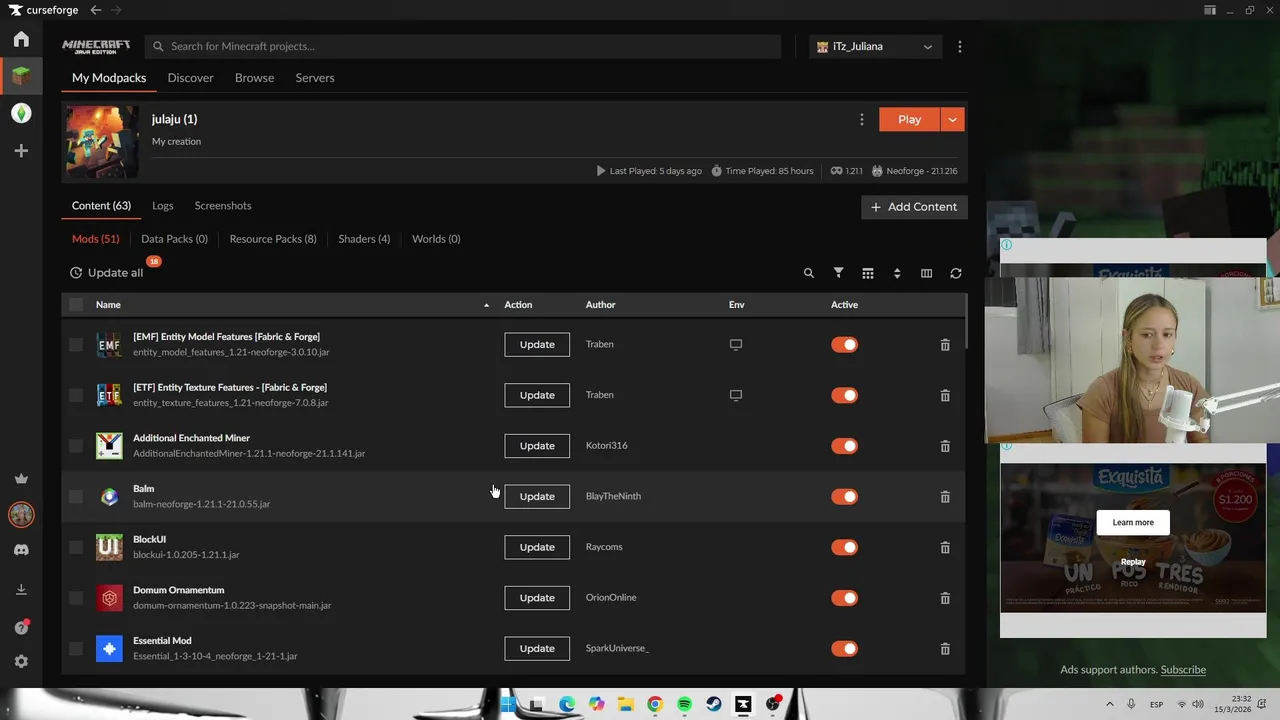Disable the BlockUI active toggle
The image size is (1280, 720).
coord(845,547)
